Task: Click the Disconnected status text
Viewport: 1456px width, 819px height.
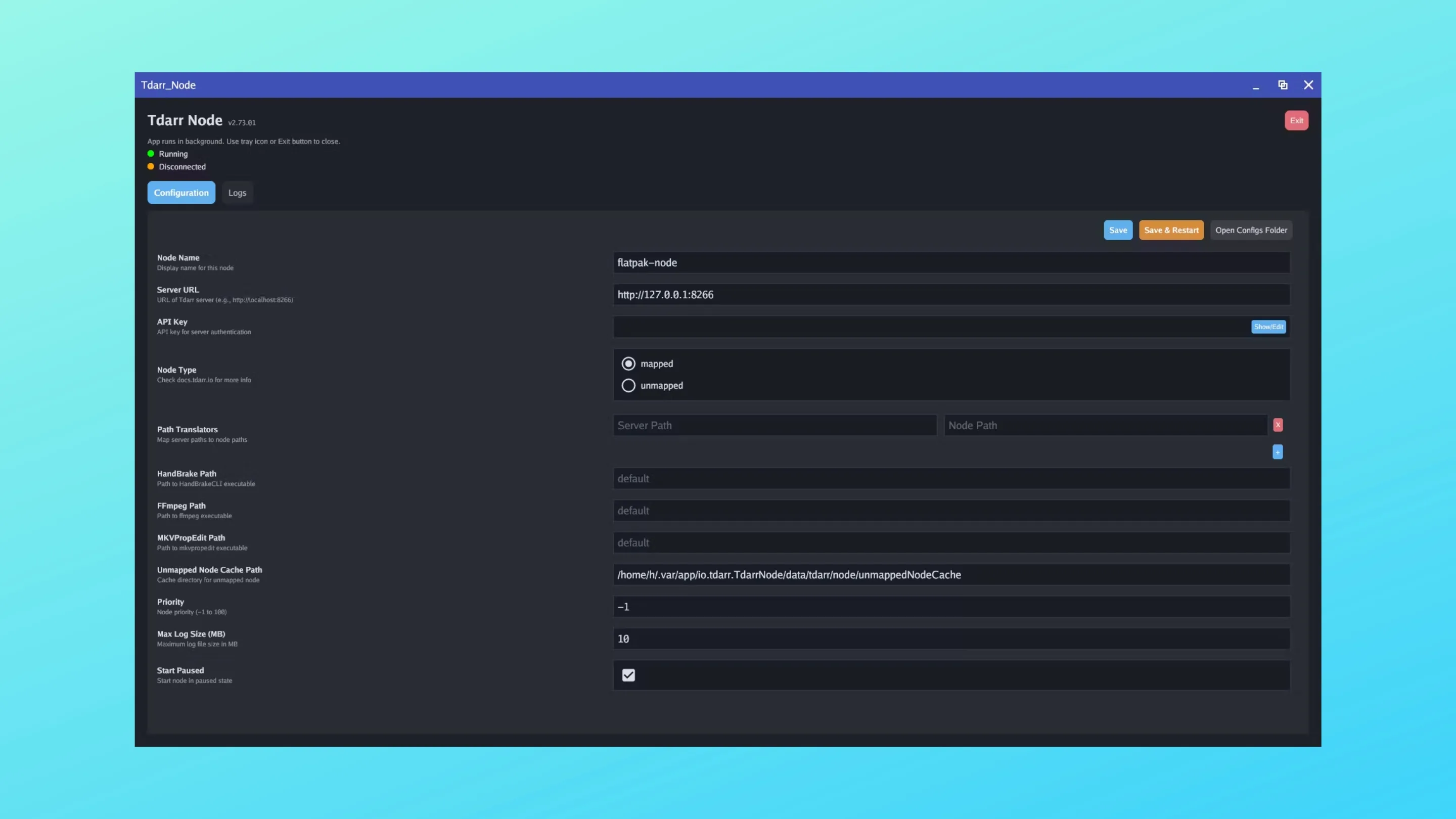Action: tap(182, 167)
